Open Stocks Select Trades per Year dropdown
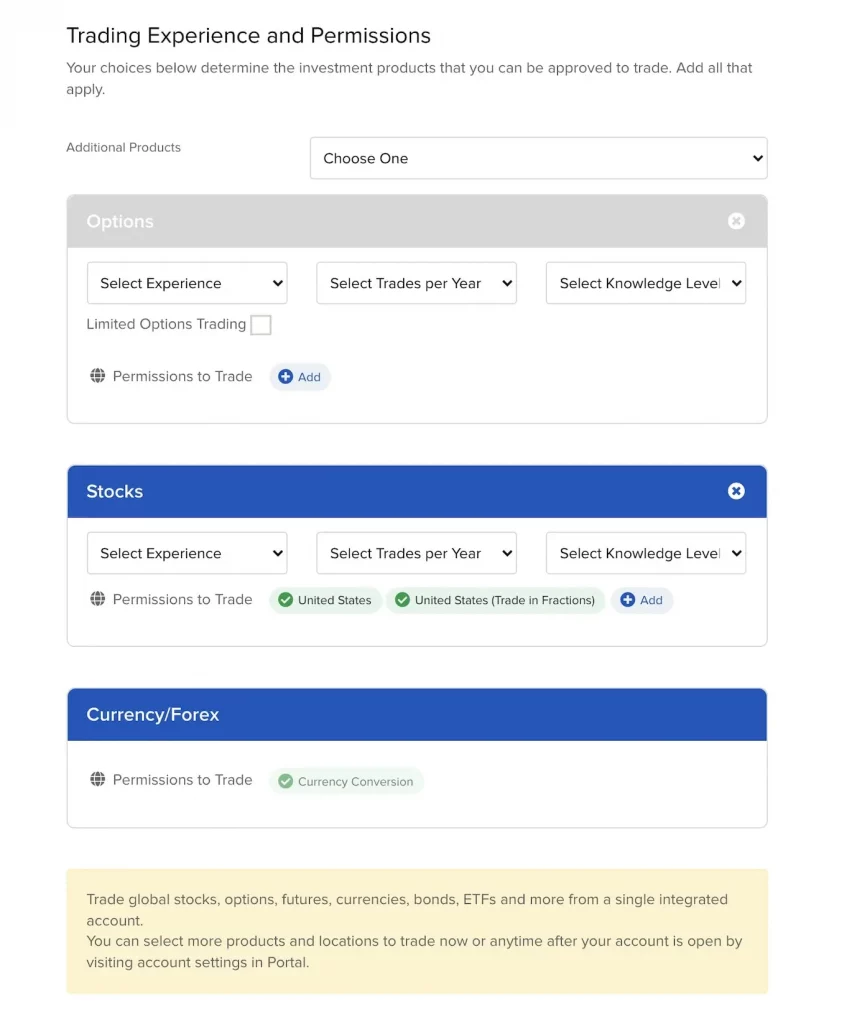This screenshot has width=857, height=1024. 416,553
